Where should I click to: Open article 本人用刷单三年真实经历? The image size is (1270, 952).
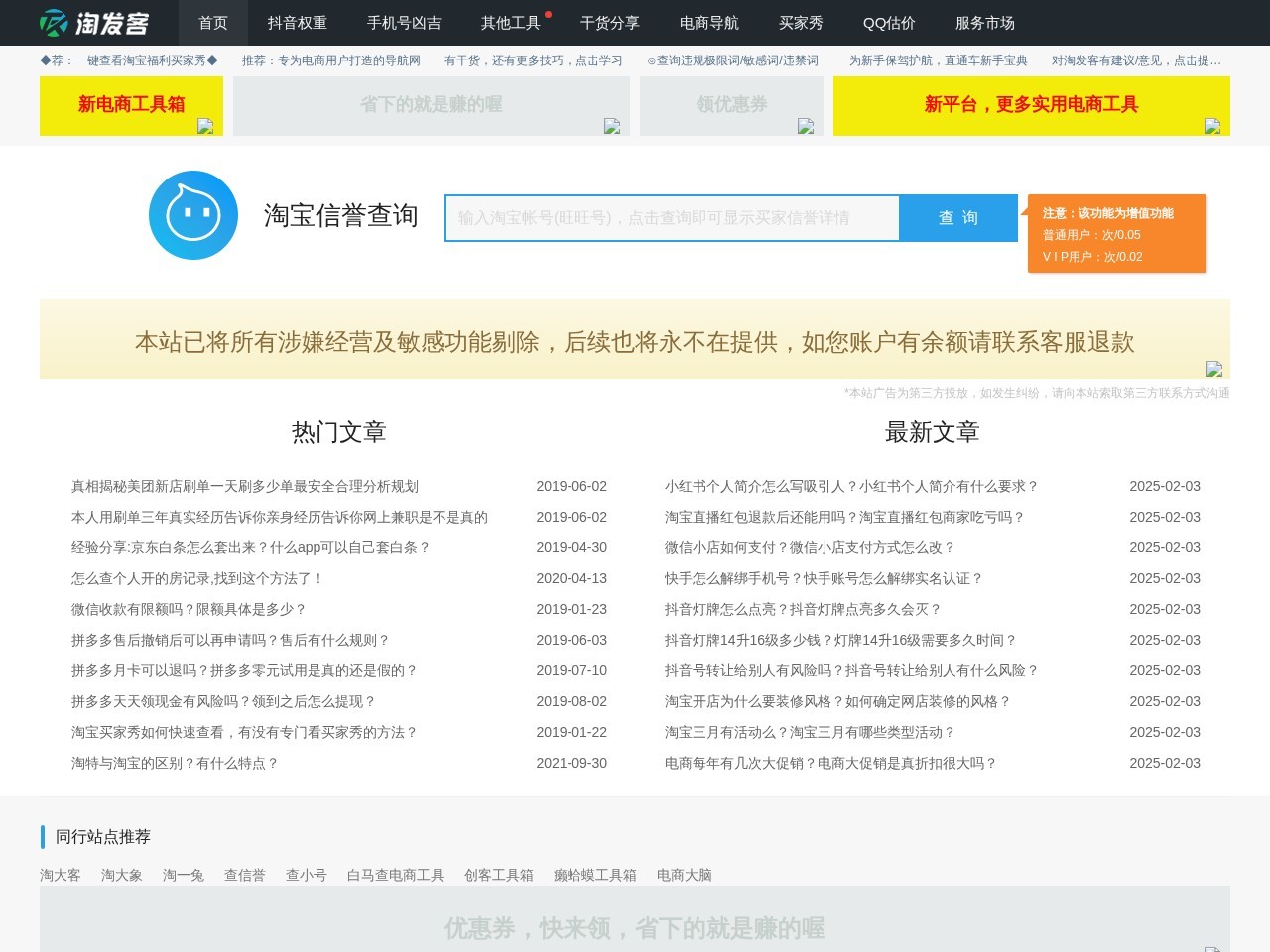coord(280,517)
